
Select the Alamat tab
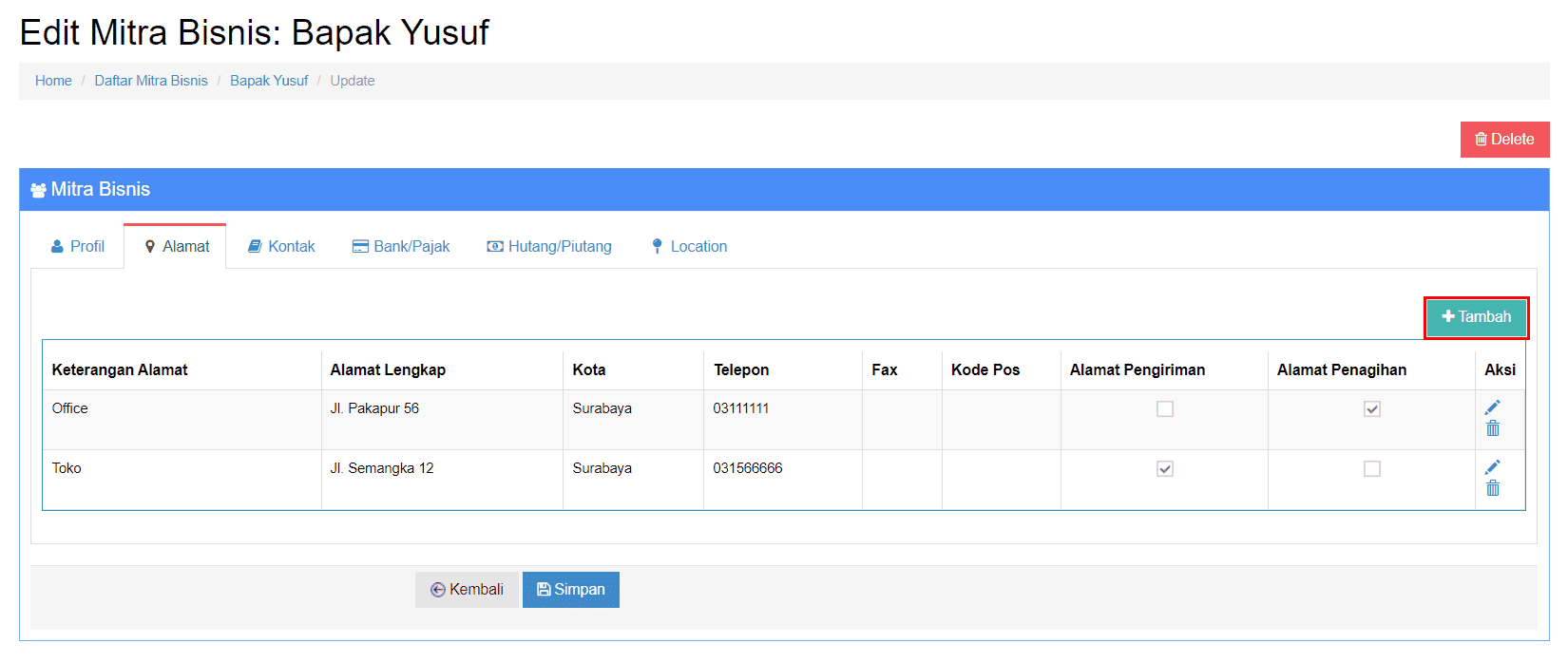pyautogui.click(x=176, y=247)
